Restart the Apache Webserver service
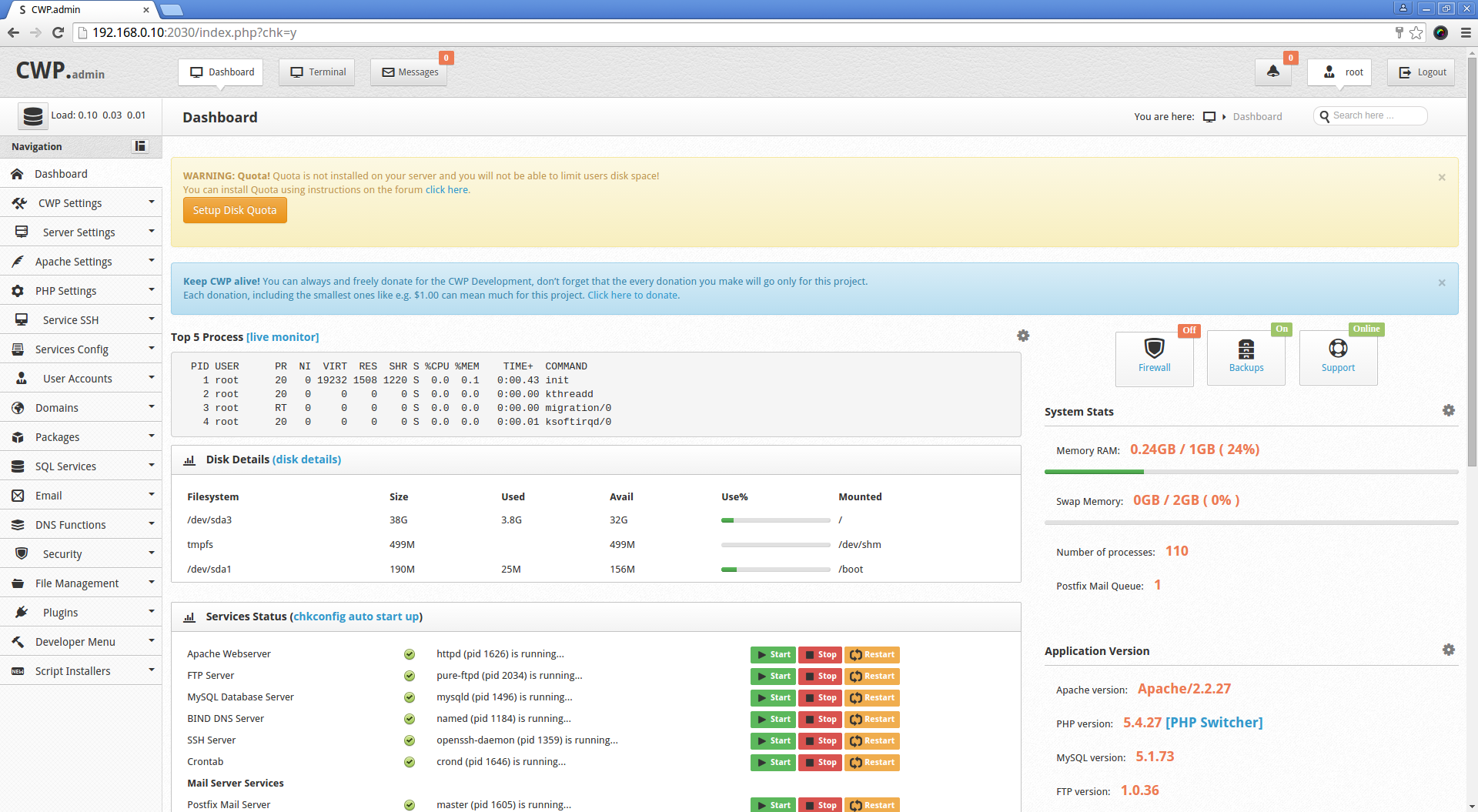Viewport: 1478px width, 812px height. 872,655
